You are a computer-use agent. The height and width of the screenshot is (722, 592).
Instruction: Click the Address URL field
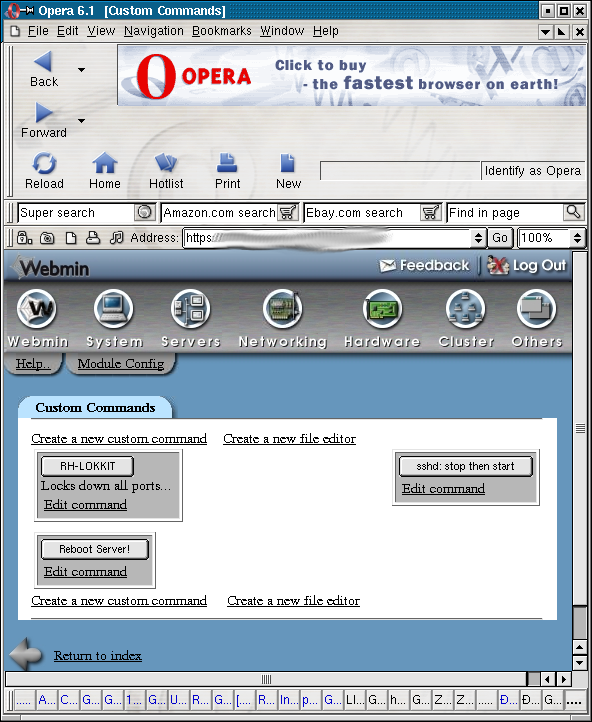point(327,238)
